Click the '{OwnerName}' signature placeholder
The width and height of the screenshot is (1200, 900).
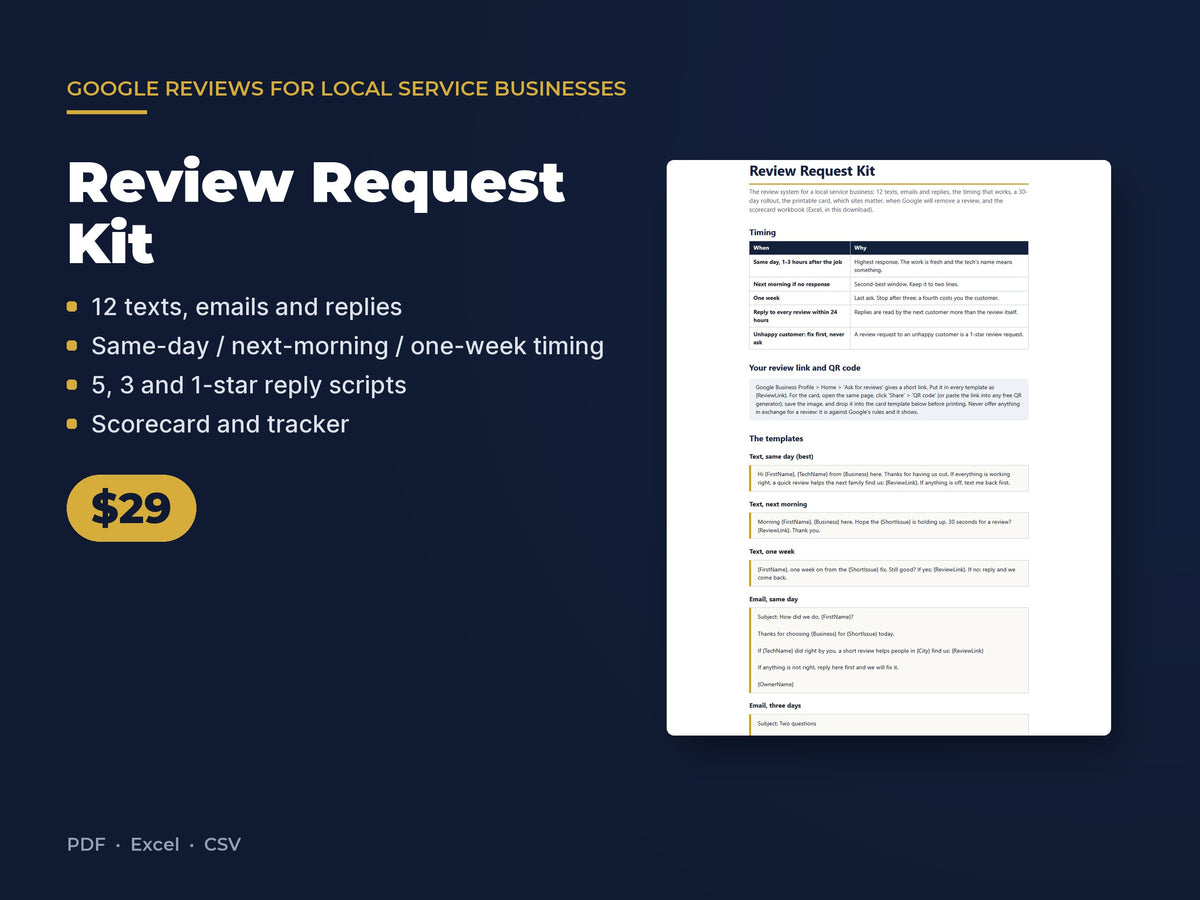click(x=776, y=684)
